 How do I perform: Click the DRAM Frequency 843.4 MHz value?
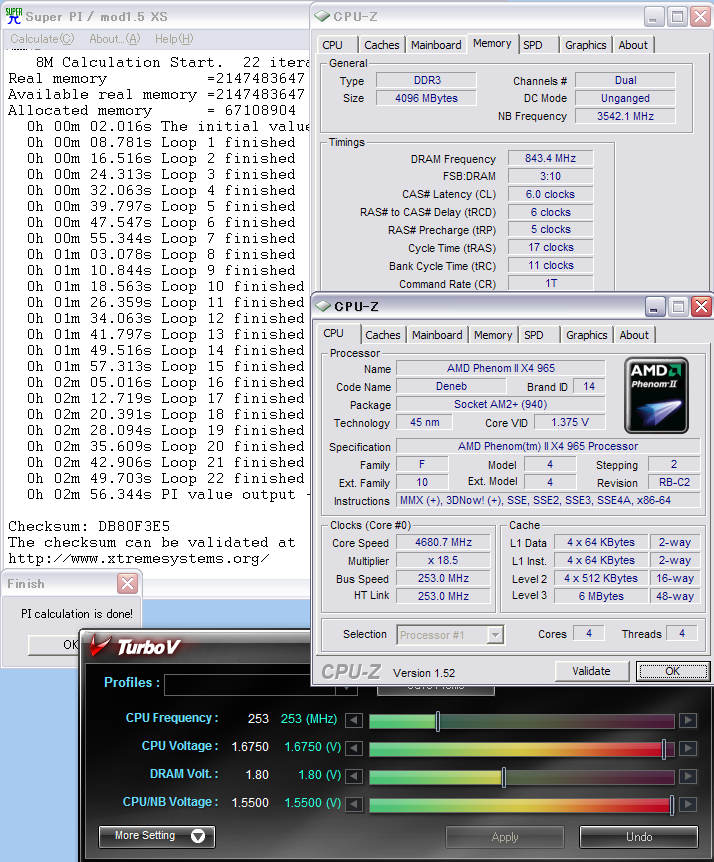pos(550,158)
